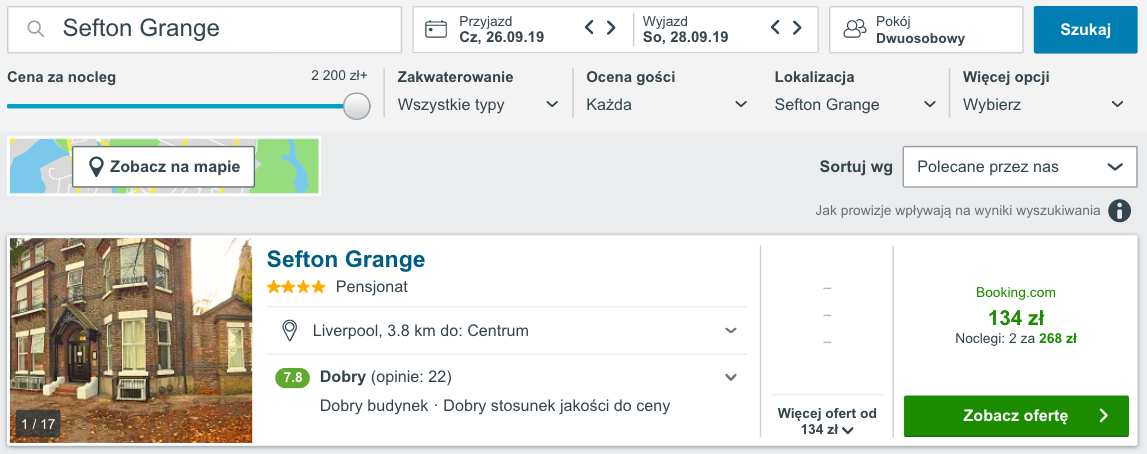Viewport: 1147px width, 454px height.
Task: Click the room guests icon
Action: [x=854, y=29]
